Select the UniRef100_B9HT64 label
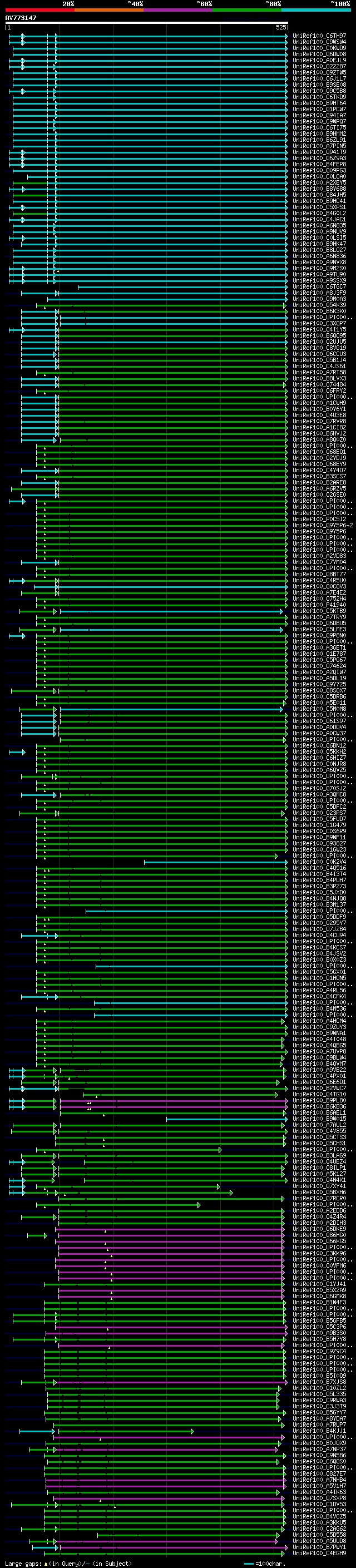 pos(319,103)
